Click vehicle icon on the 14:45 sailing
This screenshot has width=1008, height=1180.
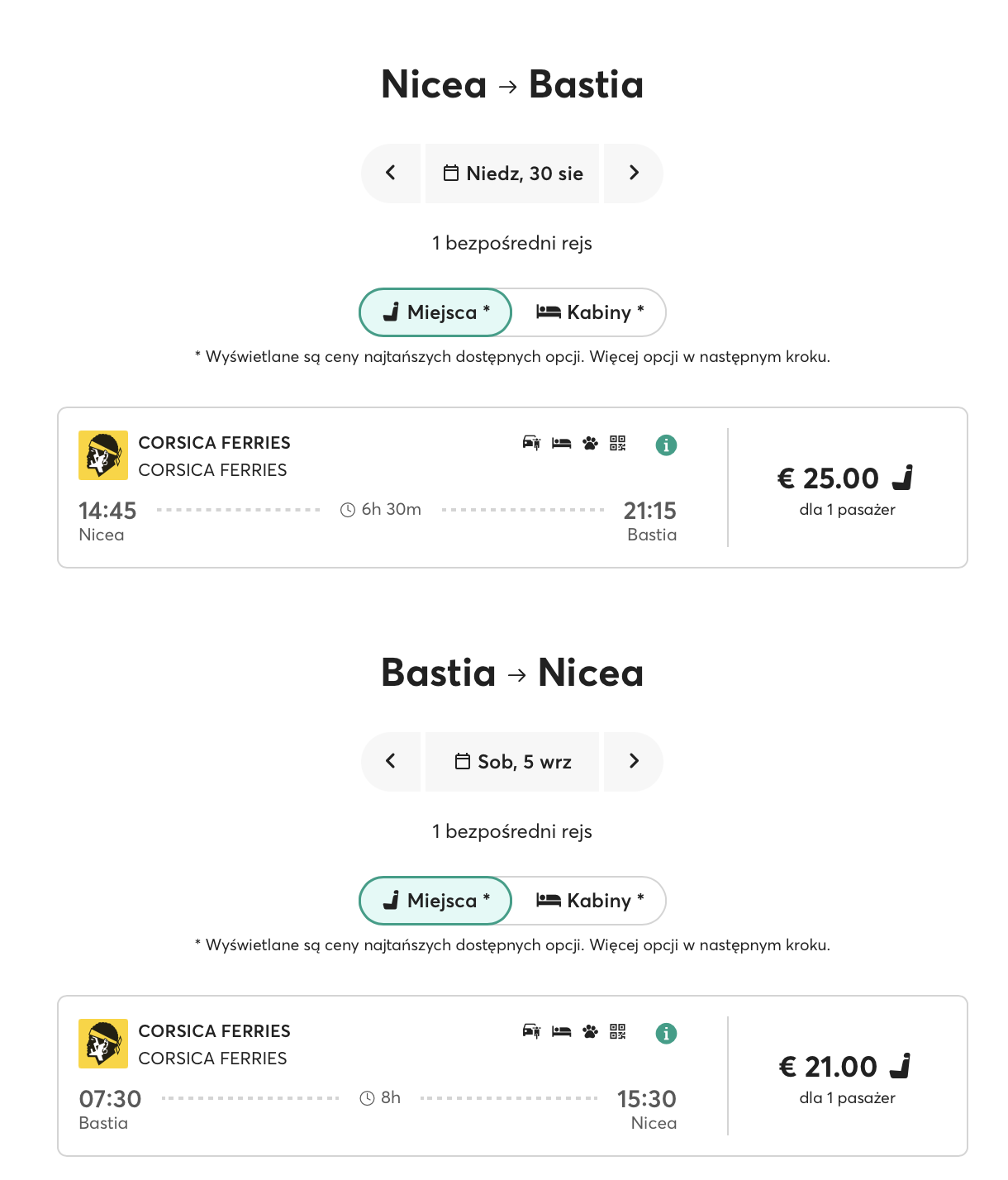(x=531, y=443)
